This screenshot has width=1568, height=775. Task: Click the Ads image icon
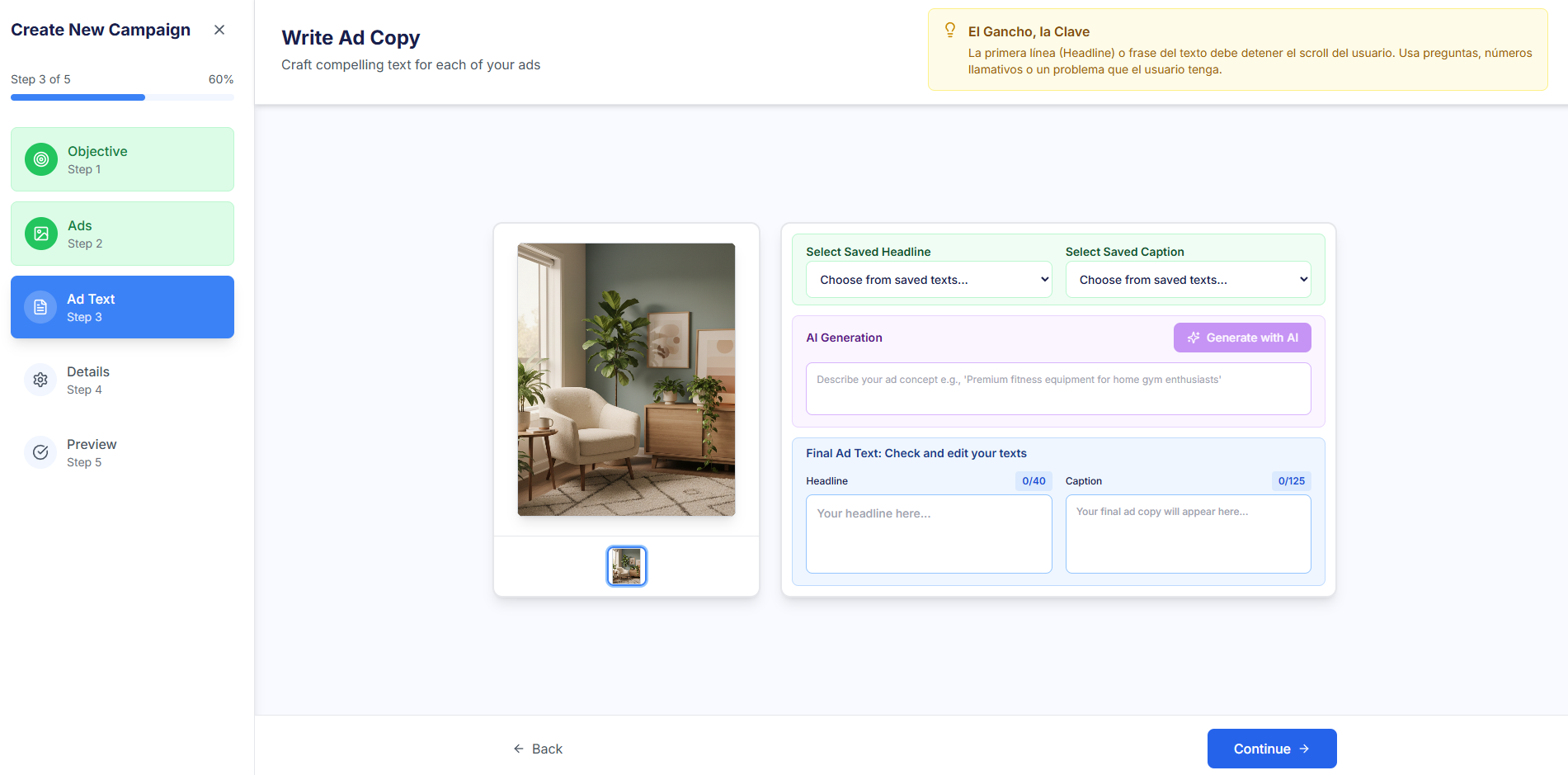[41, 234]
